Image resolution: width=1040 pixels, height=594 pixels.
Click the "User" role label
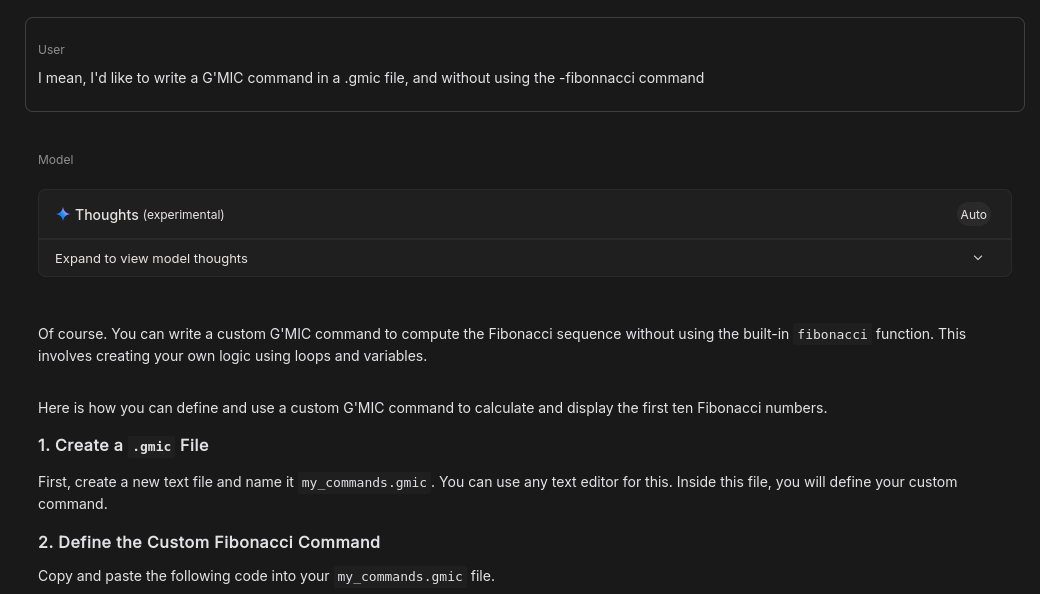click(51, 50)
